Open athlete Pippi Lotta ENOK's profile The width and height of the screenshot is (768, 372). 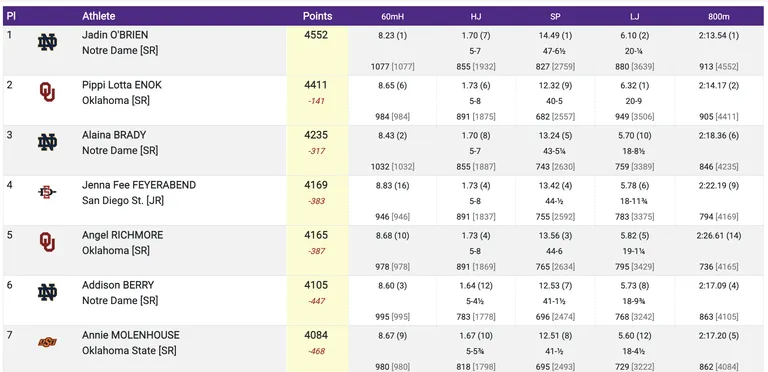[121, 85]
